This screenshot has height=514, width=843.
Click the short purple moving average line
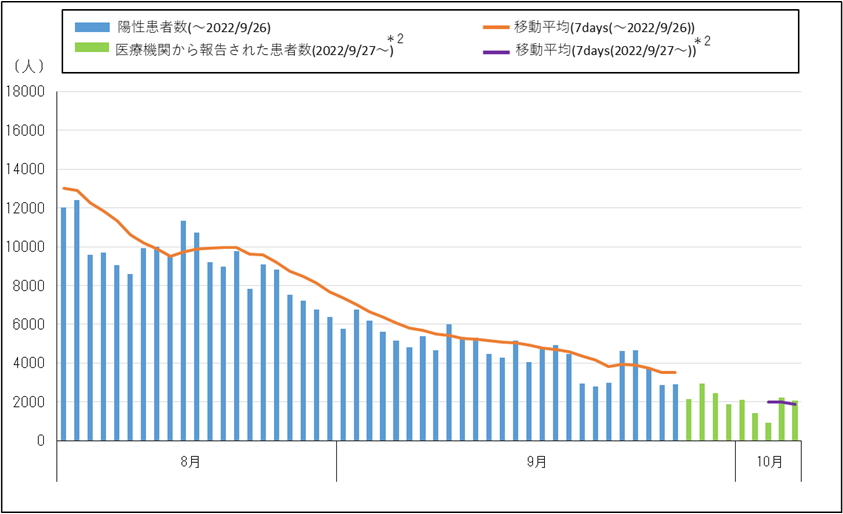[x=781, y=402]
